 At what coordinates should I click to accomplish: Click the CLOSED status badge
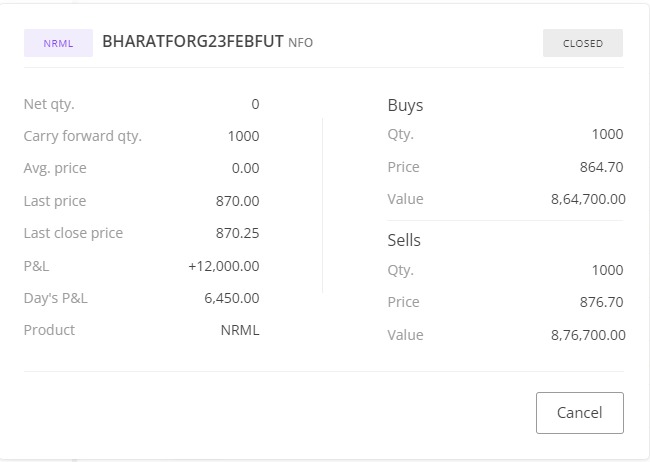click(582, 43)
